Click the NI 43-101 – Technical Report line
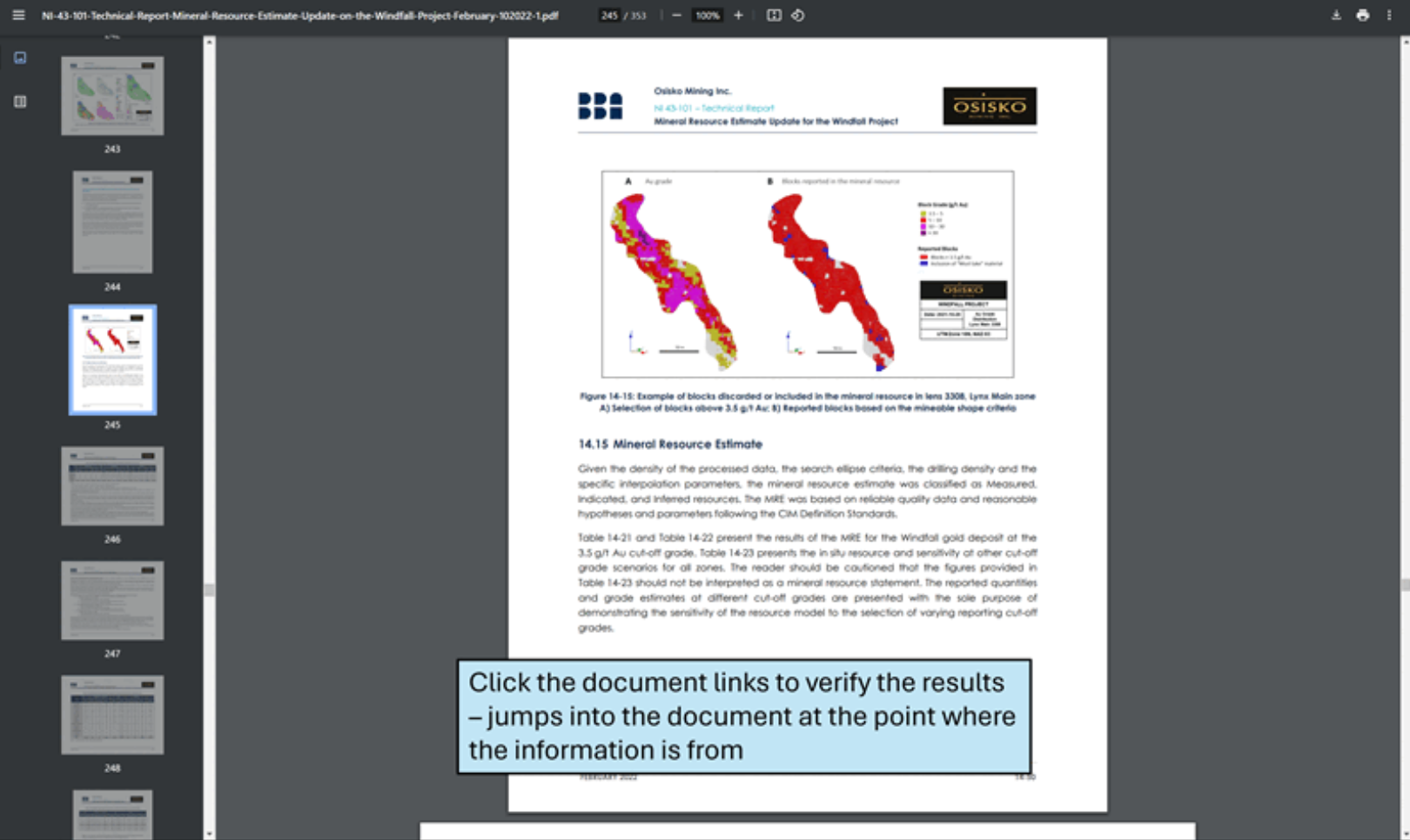This screenshot has width=1410, height=840. tap(714, 108)
